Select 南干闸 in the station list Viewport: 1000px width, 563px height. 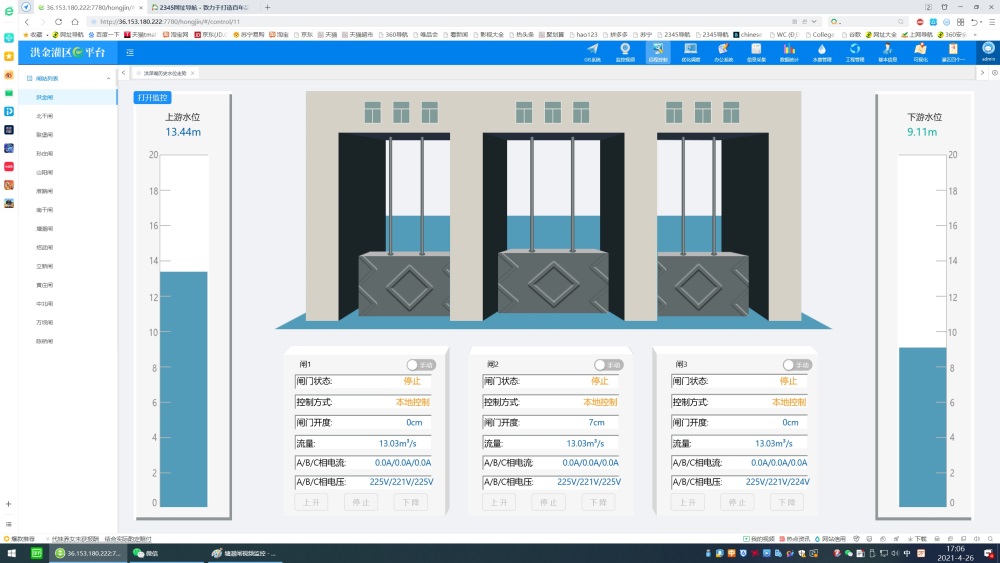coord(45,210)
